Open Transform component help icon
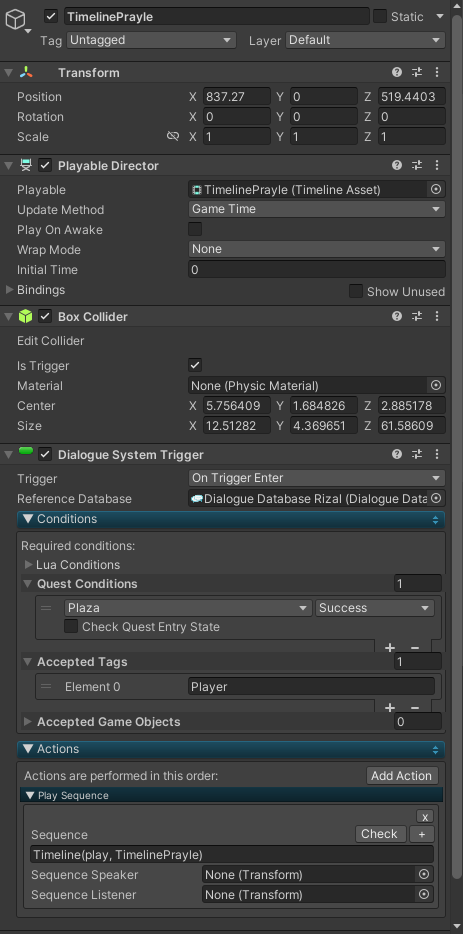 (x=397, y=72)
